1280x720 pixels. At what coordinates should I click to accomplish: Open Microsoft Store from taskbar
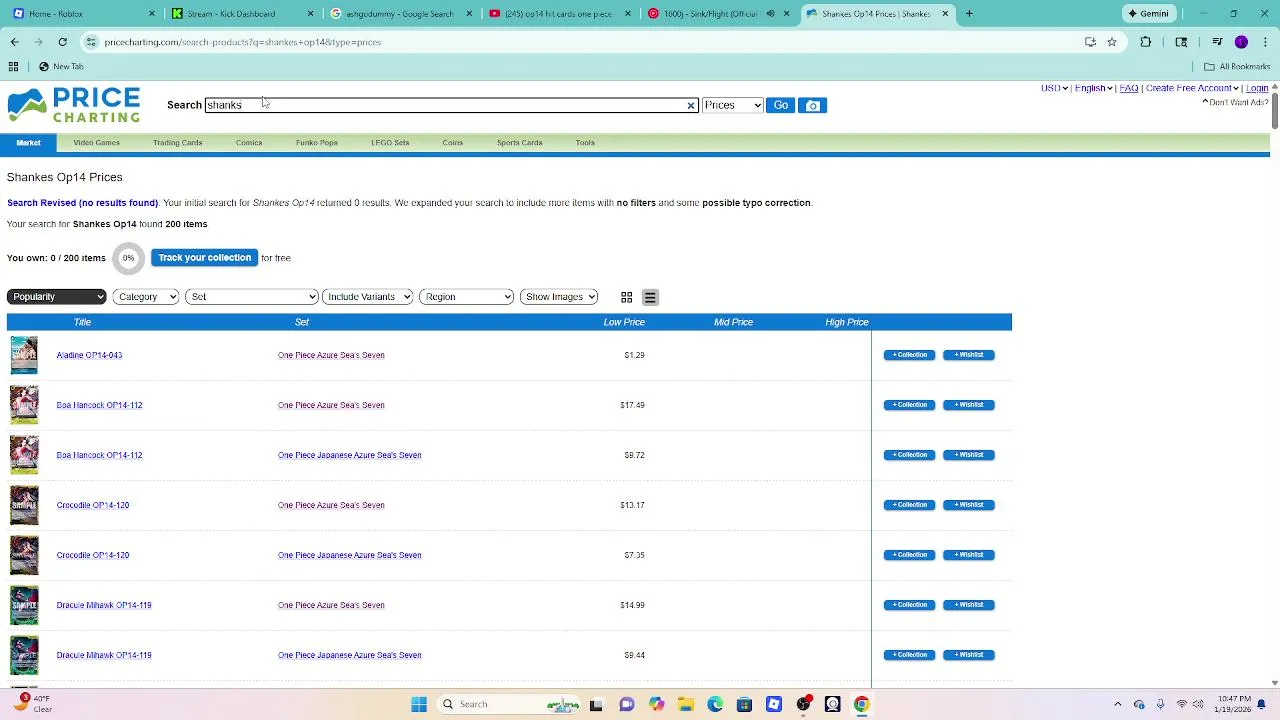(744, 704)
